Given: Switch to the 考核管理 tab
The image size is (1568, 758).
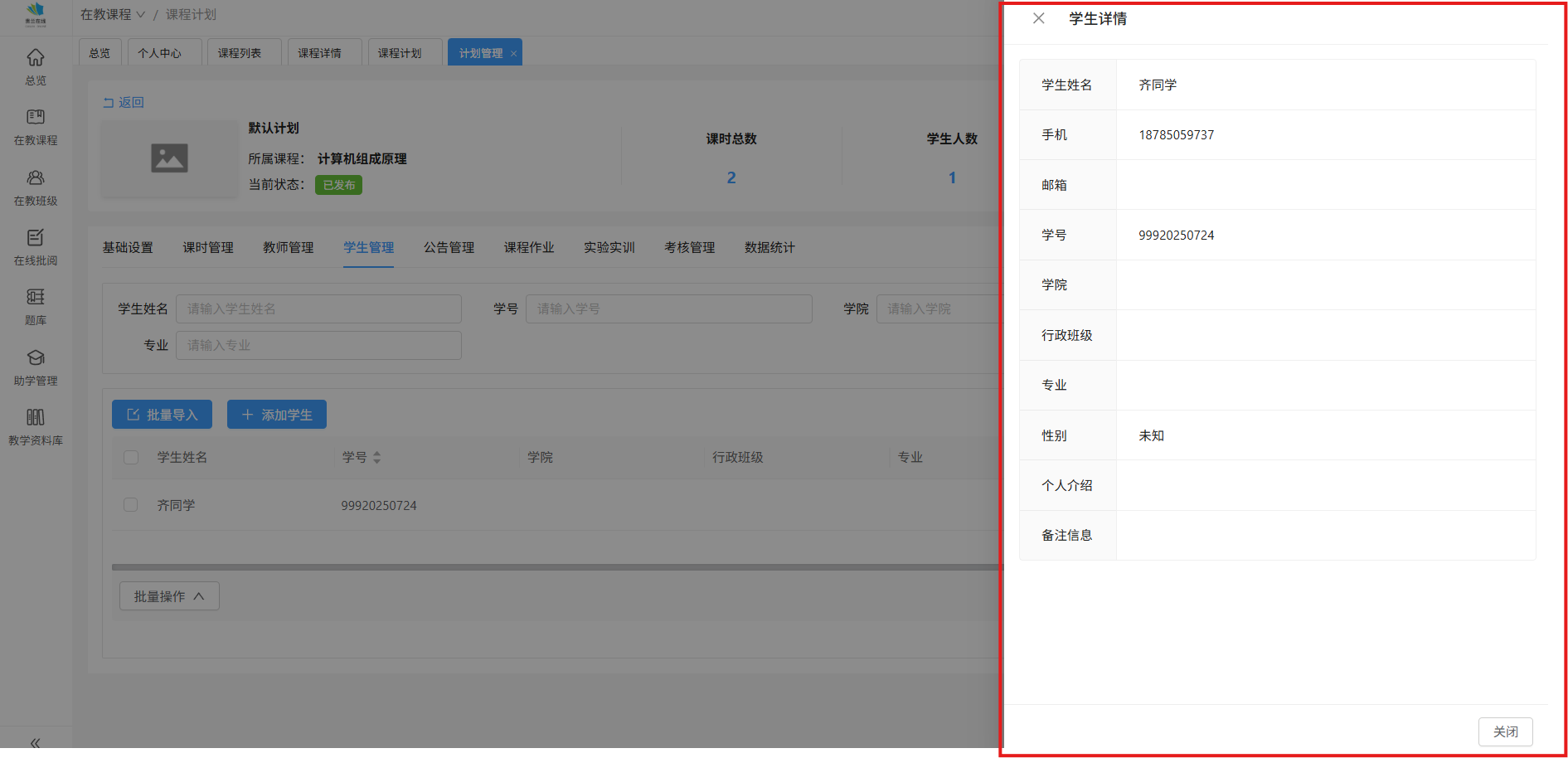Looking at the screenshot, I should point(689,248).
